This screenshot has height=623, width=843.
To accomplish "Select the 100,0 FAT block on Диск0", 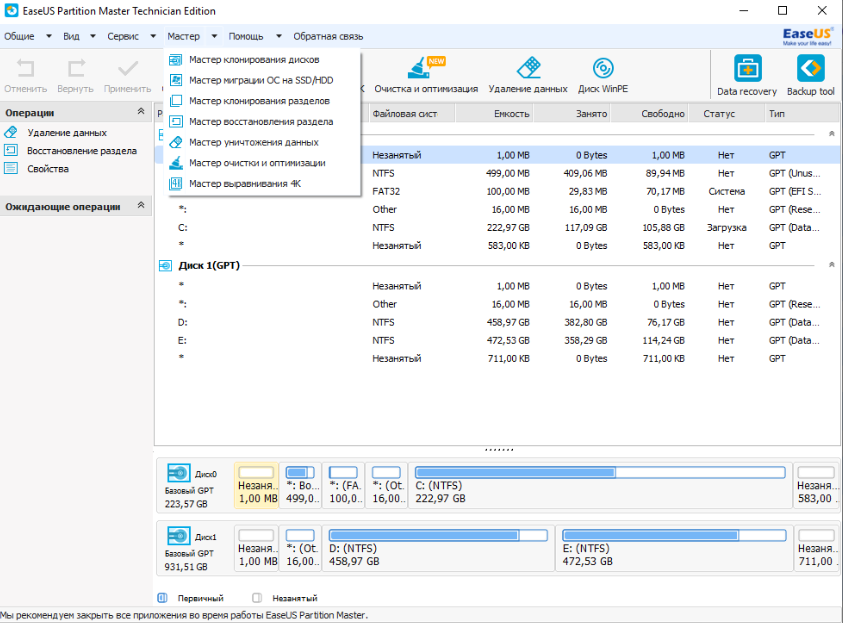I will 344,485.
